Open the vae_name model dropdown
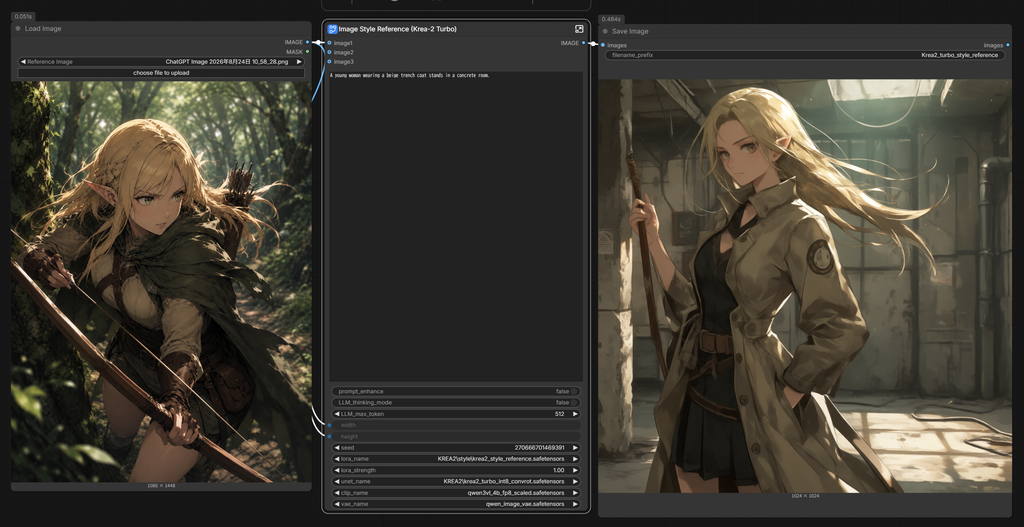 [456, 504]
